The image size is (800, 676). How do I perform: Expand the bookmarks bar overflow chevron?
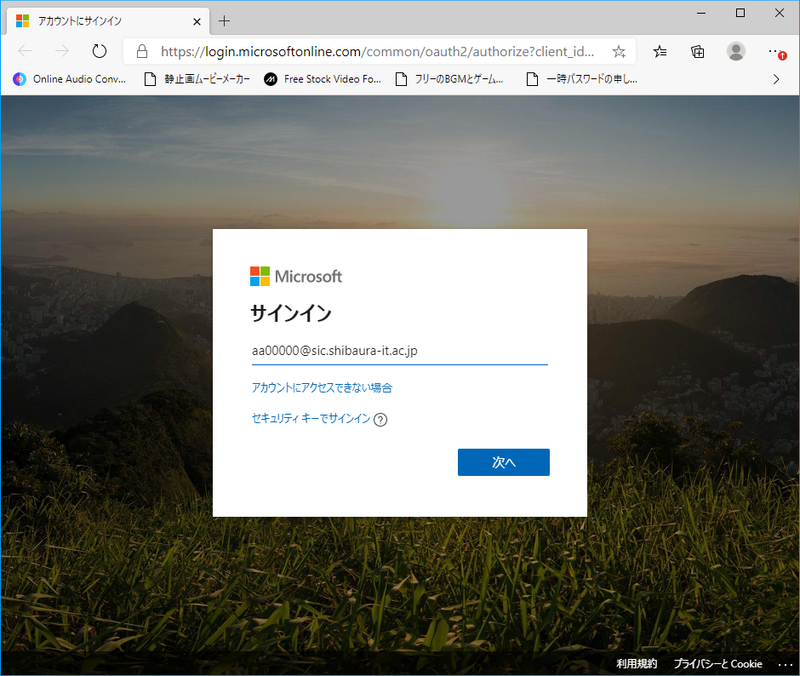coord(776,79)
